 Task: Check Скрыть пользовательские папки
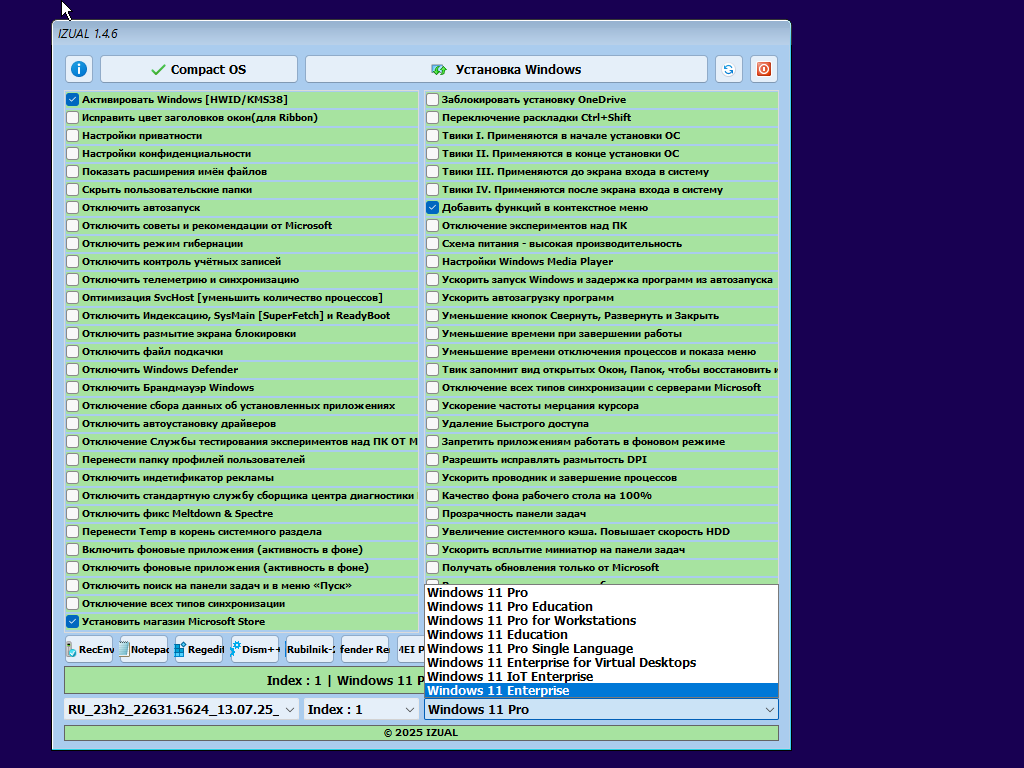[x=72, y=190]
